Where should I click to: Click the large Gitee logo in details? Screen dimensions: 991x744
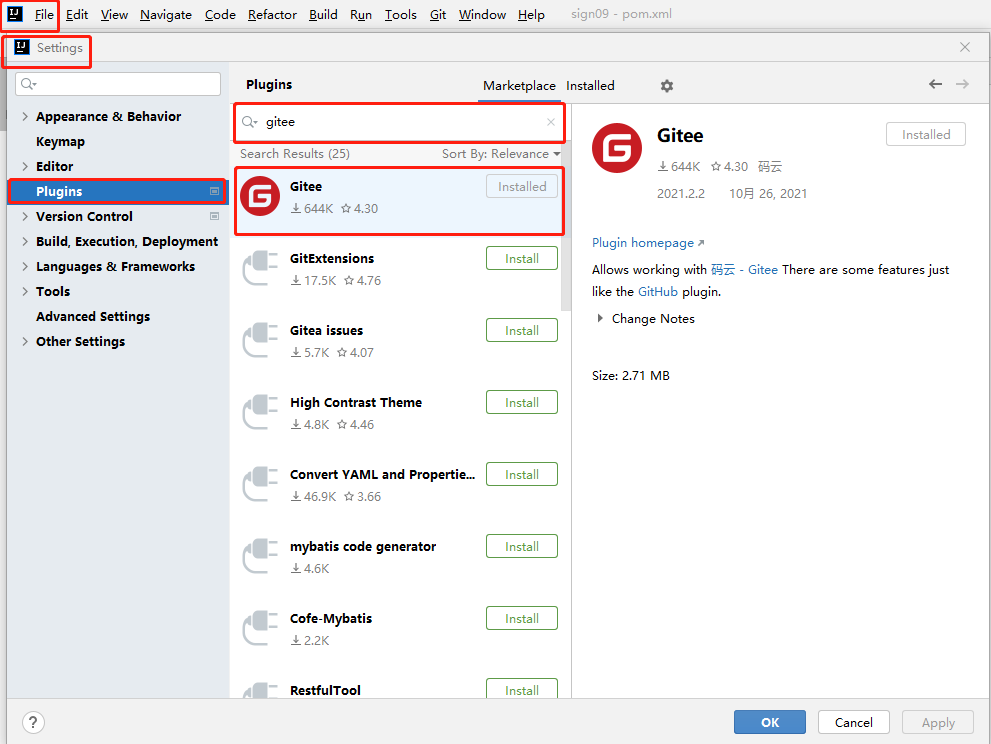[616, 148]
